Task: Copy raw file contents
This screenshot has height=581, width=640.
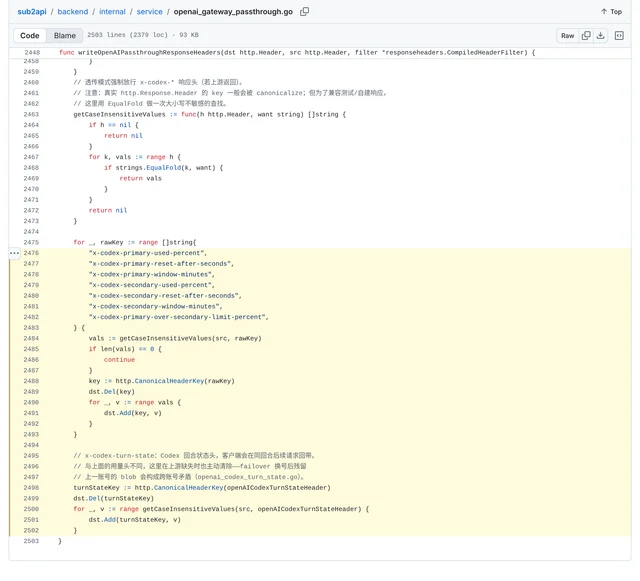Action: pyautogui.click(x=586, y=36)
